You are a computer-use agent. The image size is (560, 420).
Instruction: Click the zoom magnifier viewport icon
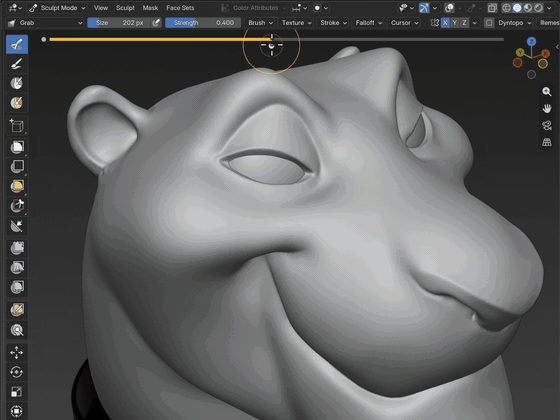click(x=546, y=91)
